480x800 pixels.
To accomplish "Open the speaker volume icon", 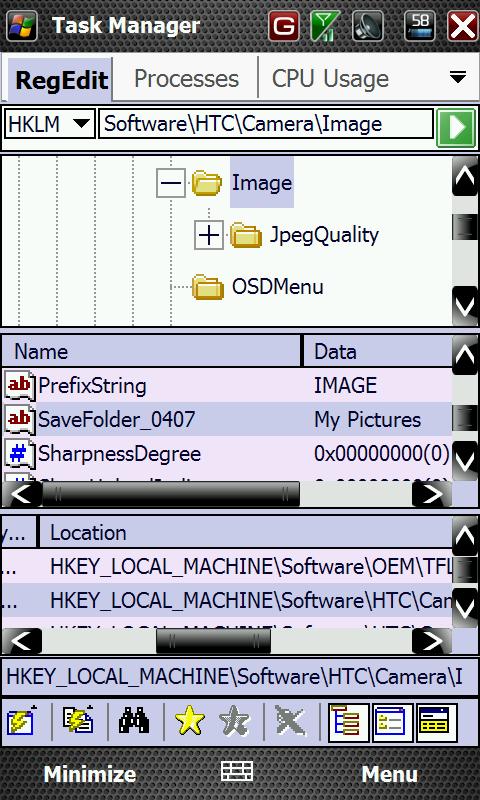I will click(x=368, y=26).
